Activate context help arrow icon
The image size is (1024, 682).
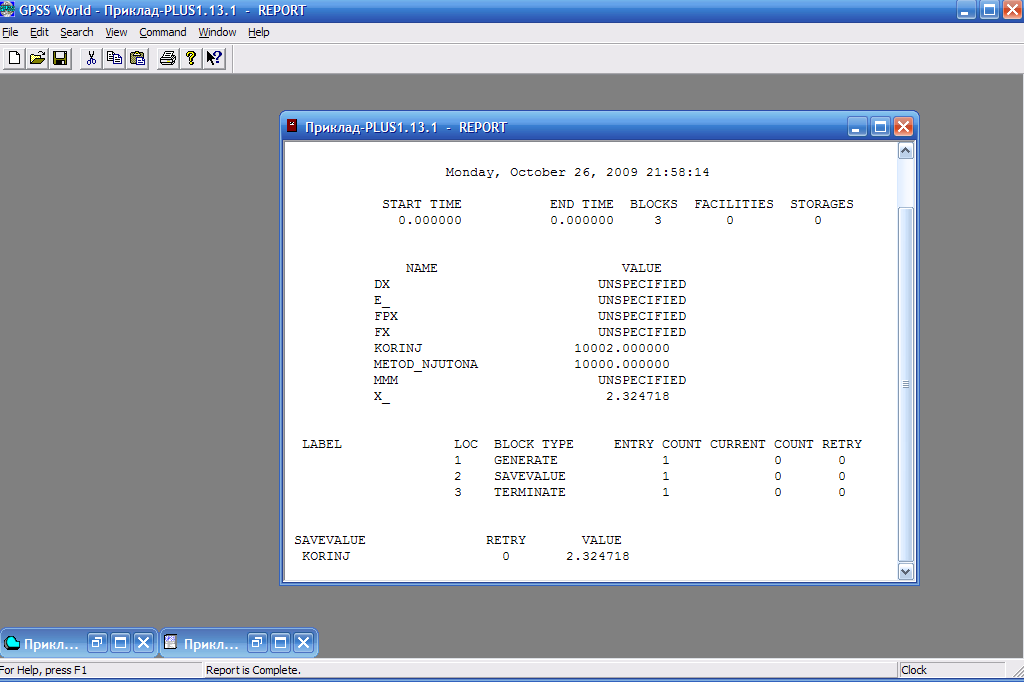pos(214,58)
